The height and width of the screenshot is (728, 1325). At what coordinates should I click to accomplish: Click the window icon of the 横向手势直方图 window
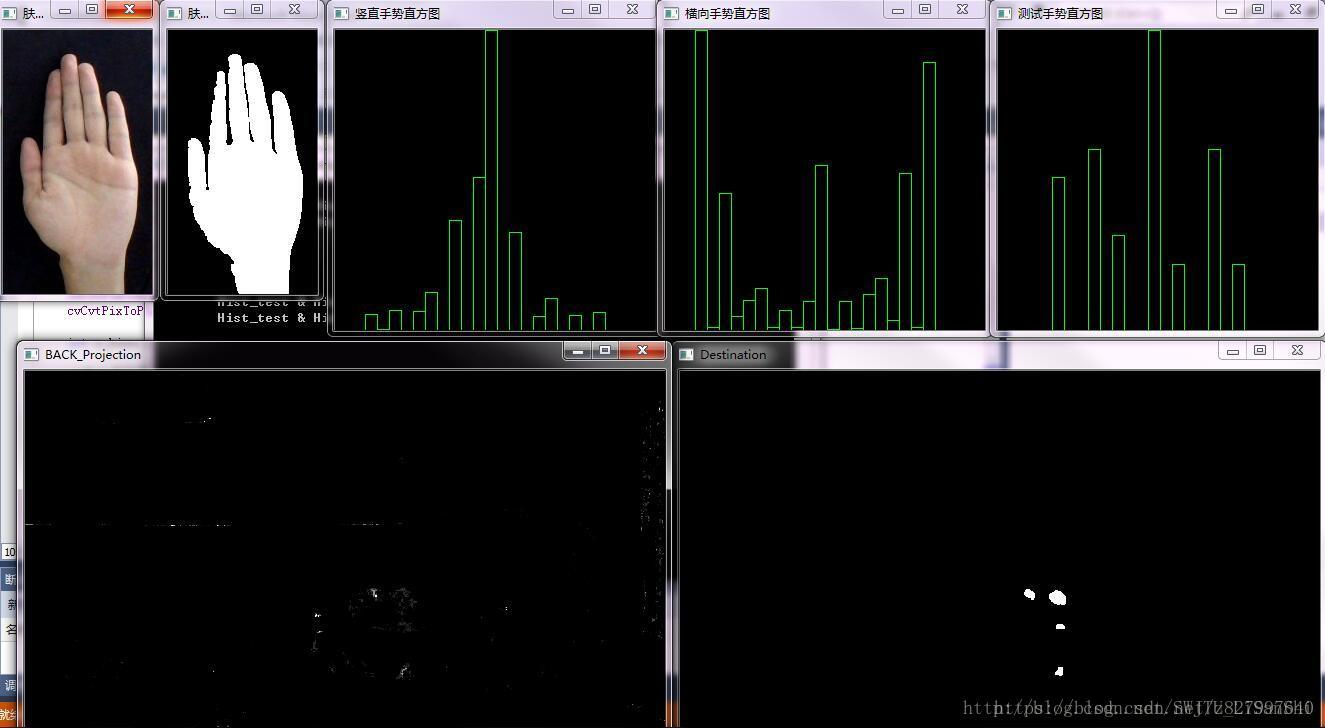click(671, 14)
